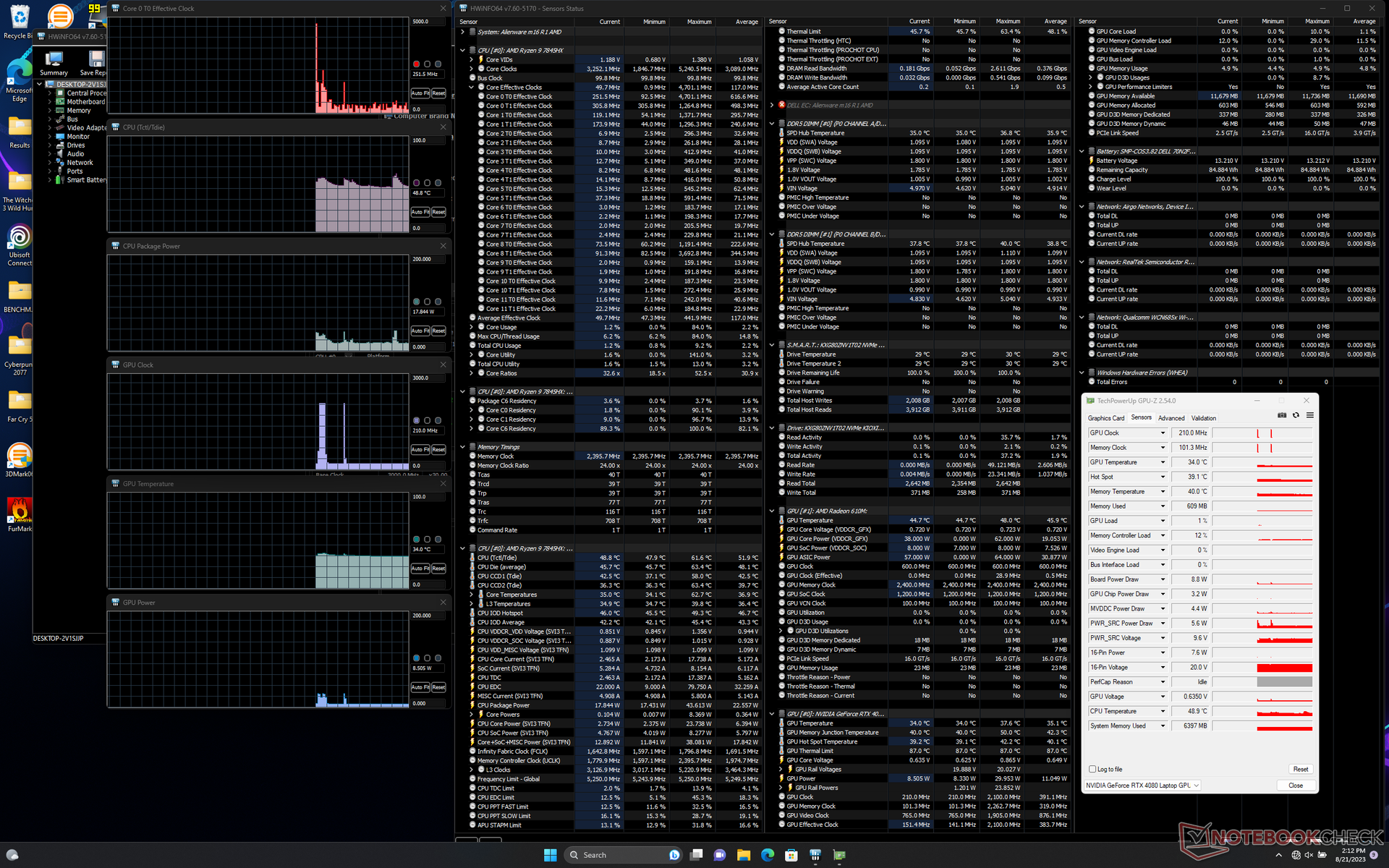Screen dimensions: 1389x868
Task: Expand the Motherboard tree node
Action: (50, 102)
